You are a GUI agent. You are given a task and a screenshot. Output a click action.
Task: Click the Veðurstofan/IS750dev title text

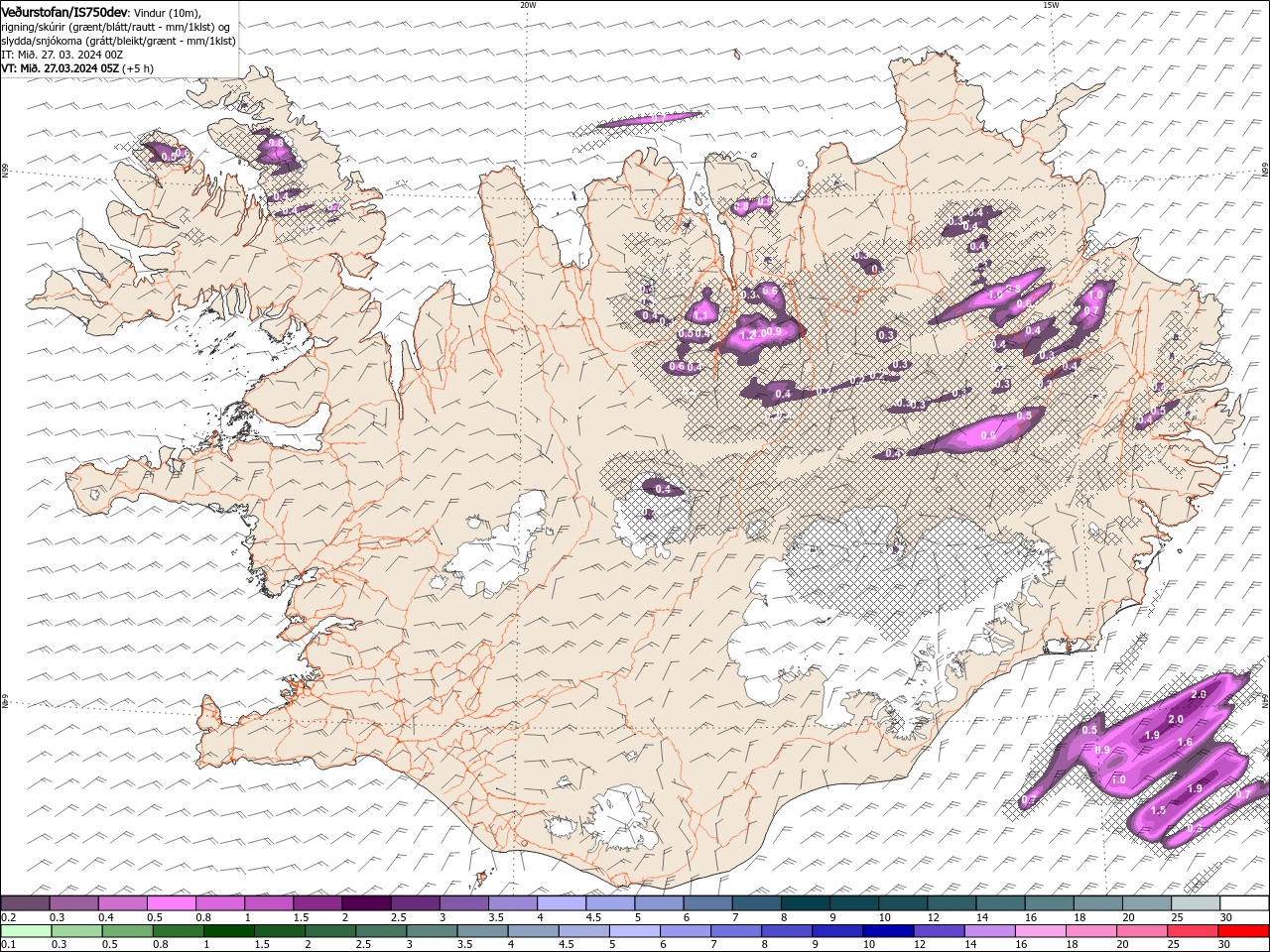(x=64, y=11)
